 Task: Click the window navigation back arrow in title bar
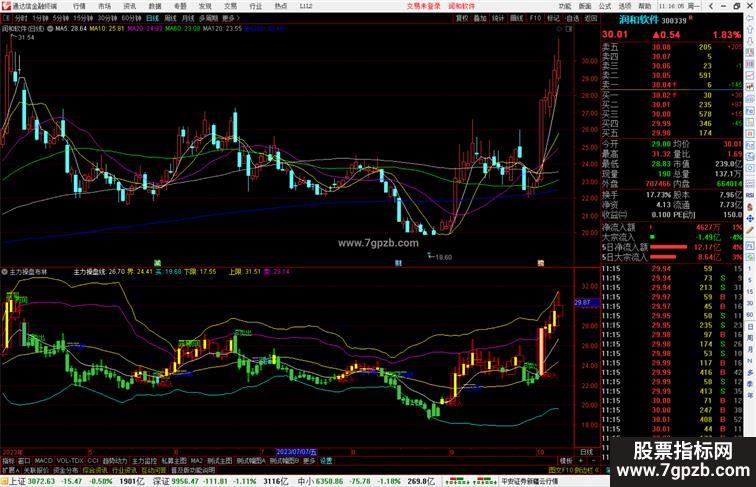click(711, 6)
